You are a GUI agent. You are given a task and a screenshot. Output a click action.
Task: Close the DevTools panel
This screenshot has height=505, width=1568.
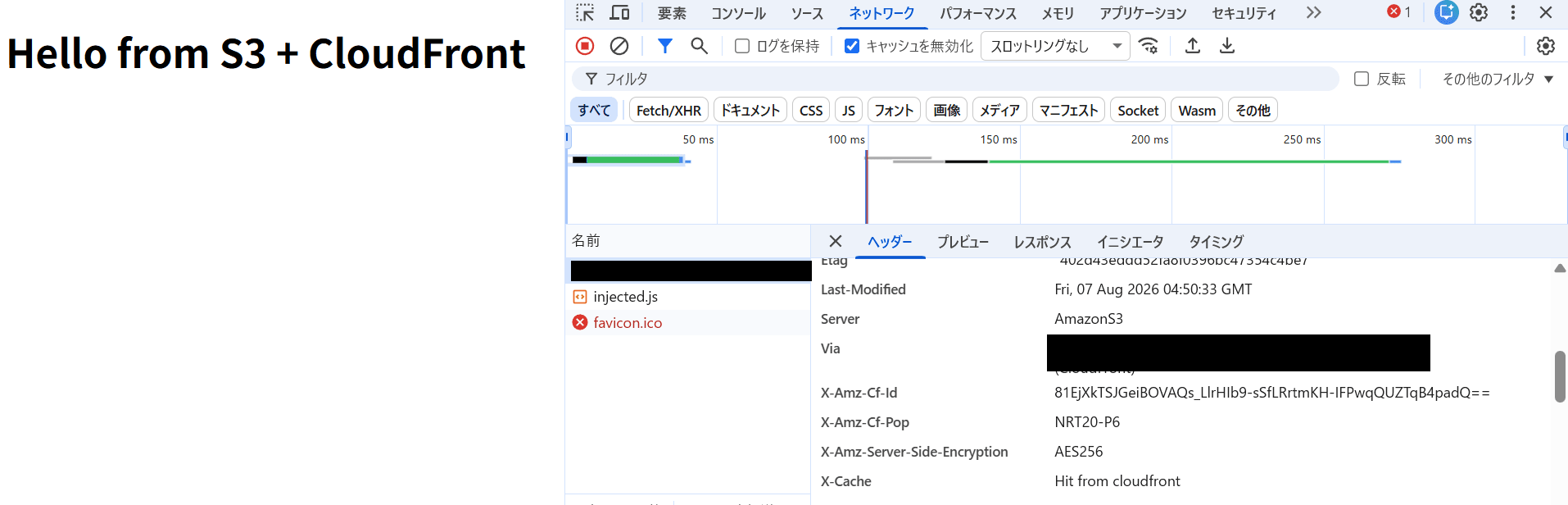click(1546, 12)
